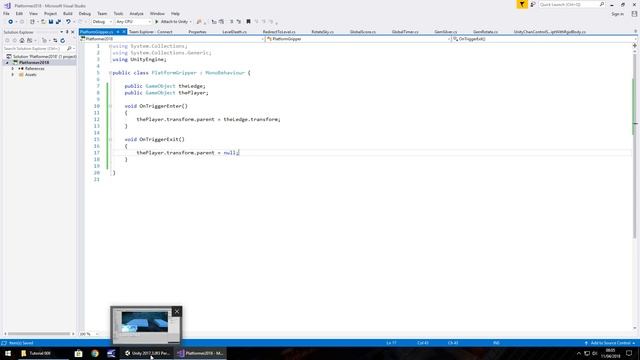Viewport: 640px width, 360px height.
Task: Switch to the GlobalTimer.cs tab
Action: click(x=405, y=32)
